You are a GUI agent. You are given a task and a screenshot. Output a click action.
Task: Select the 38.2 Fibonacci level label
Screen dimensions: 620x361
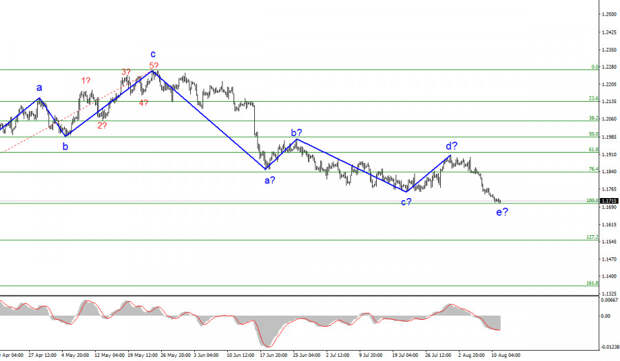pos(594,118)
